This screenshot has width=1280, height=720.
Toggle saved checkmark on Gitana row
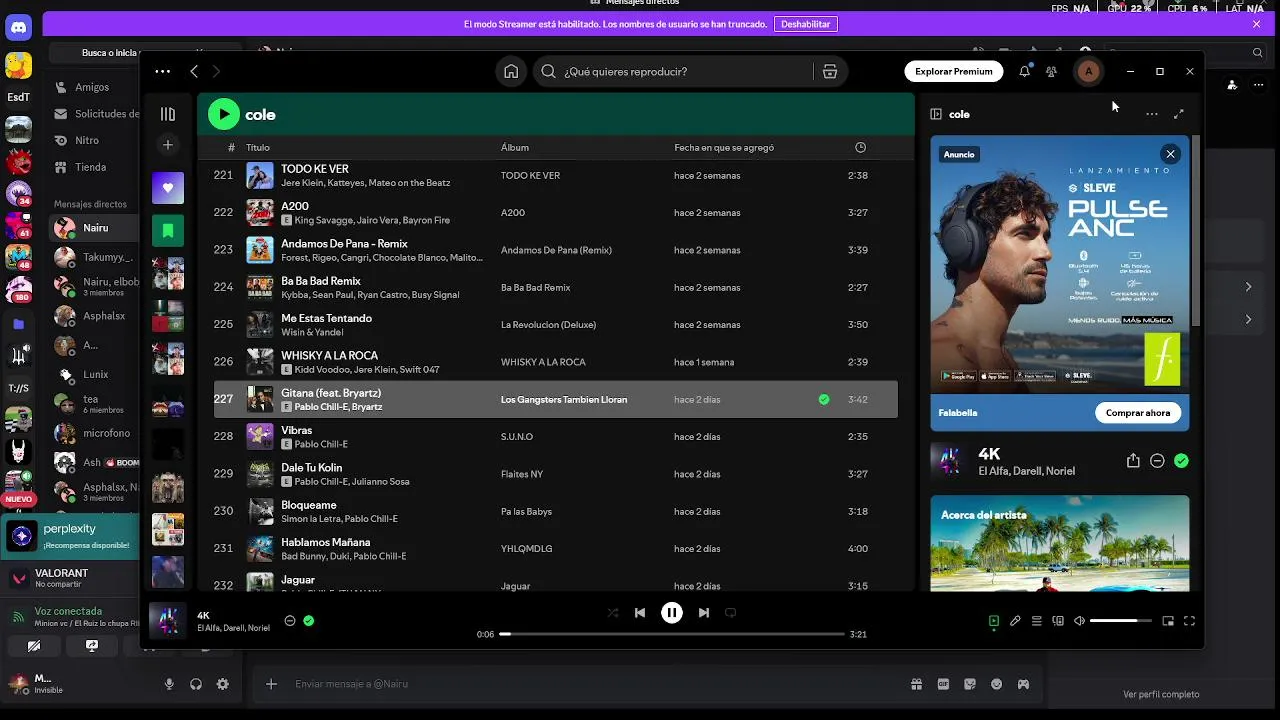click(824, 399)
